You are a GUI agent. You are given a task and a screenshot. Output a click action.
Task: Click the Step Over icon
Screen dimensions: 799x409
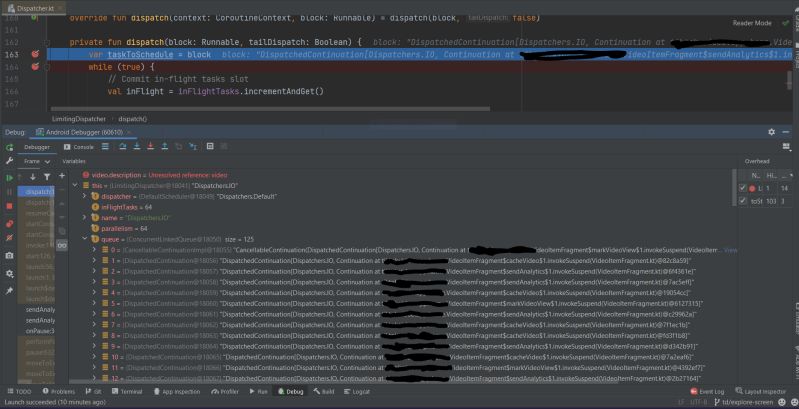coord(123,147)
